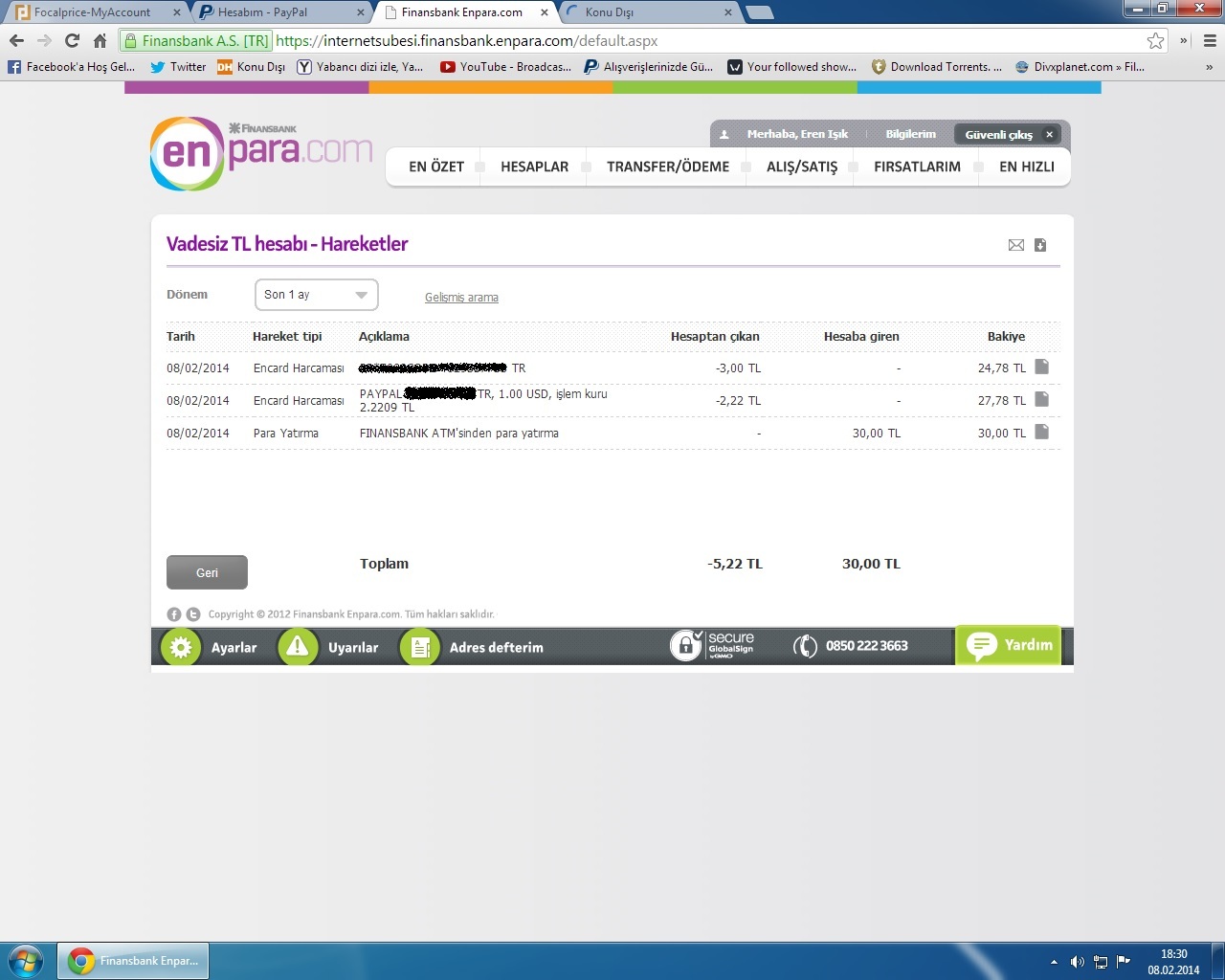Open the TRANSFER/ÖDEME menu

click(668, 167)
